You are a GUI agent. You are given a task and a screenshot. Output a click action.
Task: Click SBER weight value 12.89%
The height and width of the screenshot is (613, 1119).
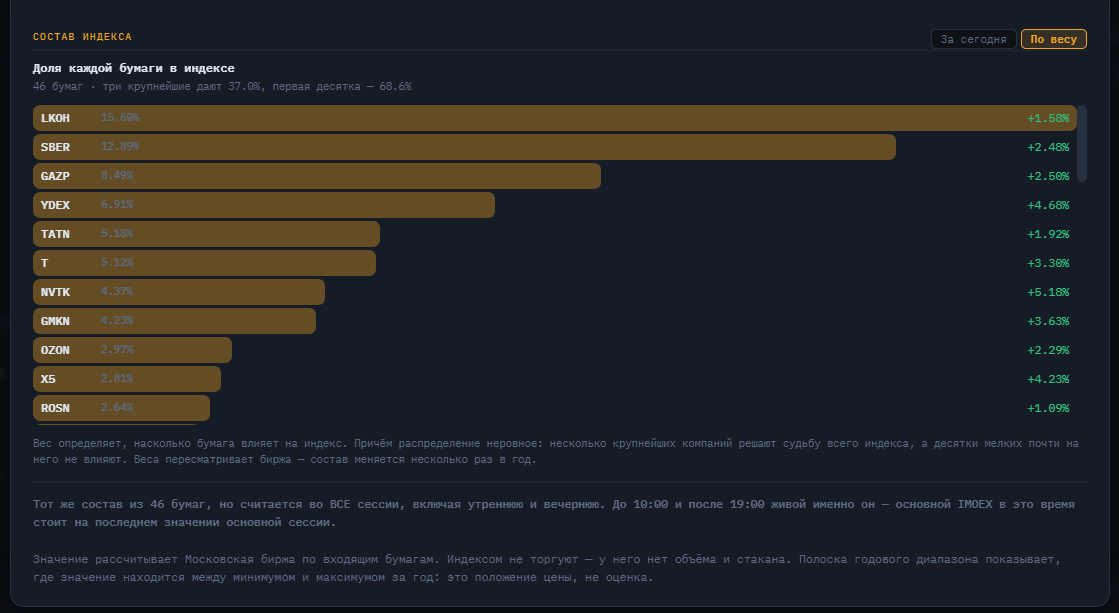pos(120,146)
